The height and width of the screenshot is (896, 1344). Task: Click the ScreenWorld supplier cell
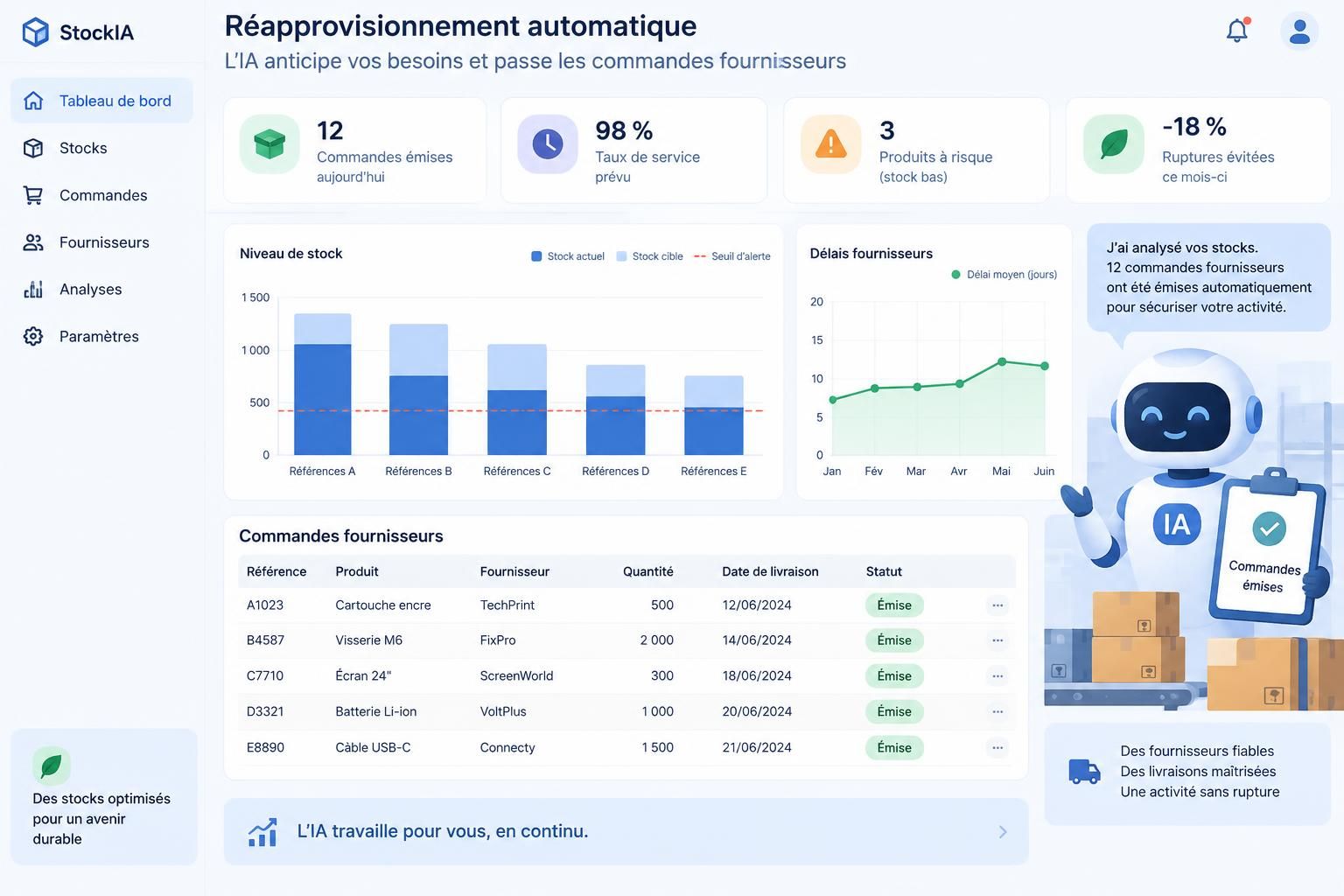click(516, 676)
